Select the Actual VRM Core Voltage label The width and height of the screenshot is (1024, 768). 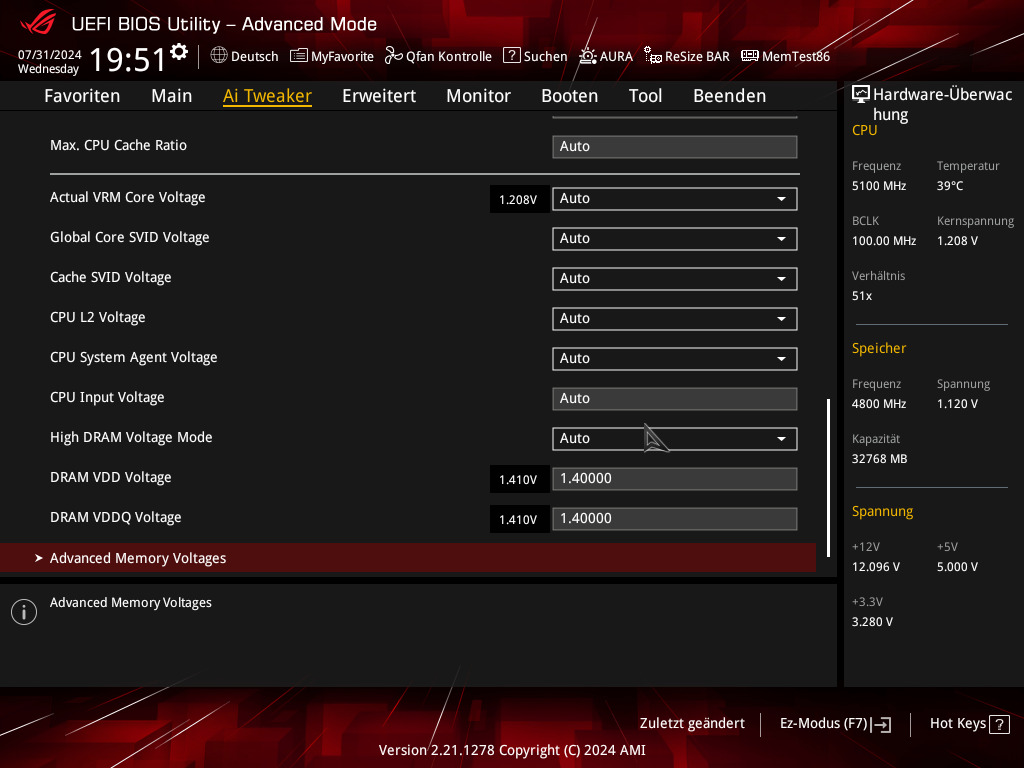(127, 197)
